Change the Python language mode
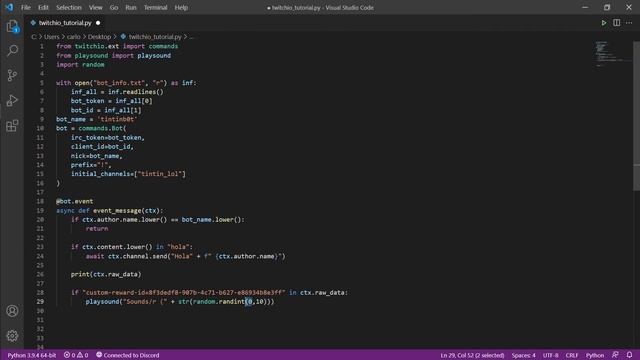The image size is (640, 360). pos(595,355)
